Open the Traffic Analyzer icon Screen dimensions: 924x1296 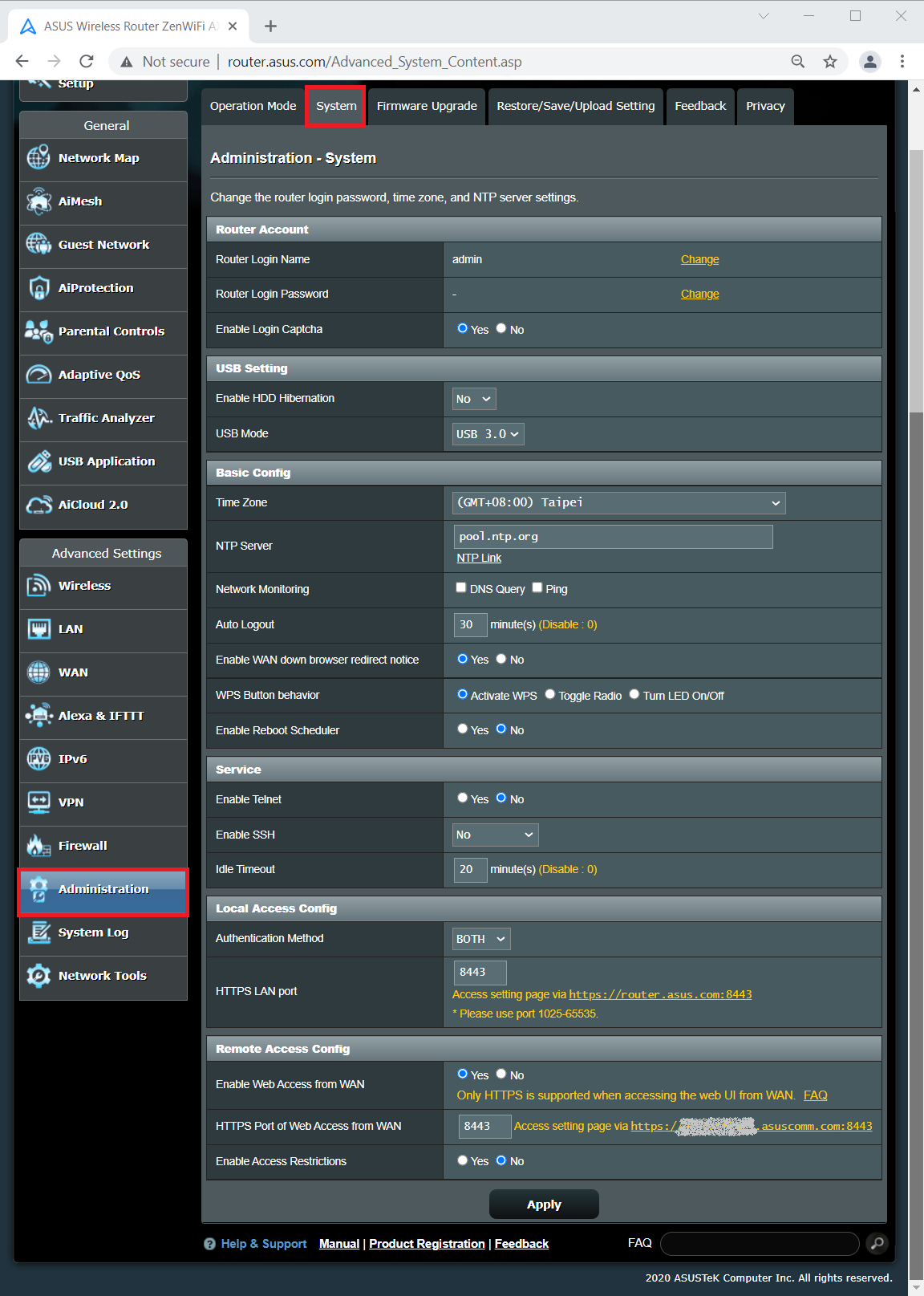[x=38, y=417]
